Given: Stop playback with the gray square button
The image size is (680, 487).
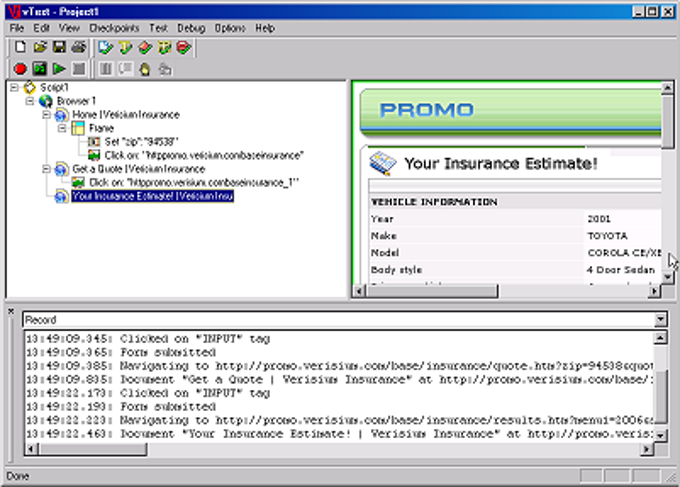Looking at the screenshot, I should click(78, 69).
